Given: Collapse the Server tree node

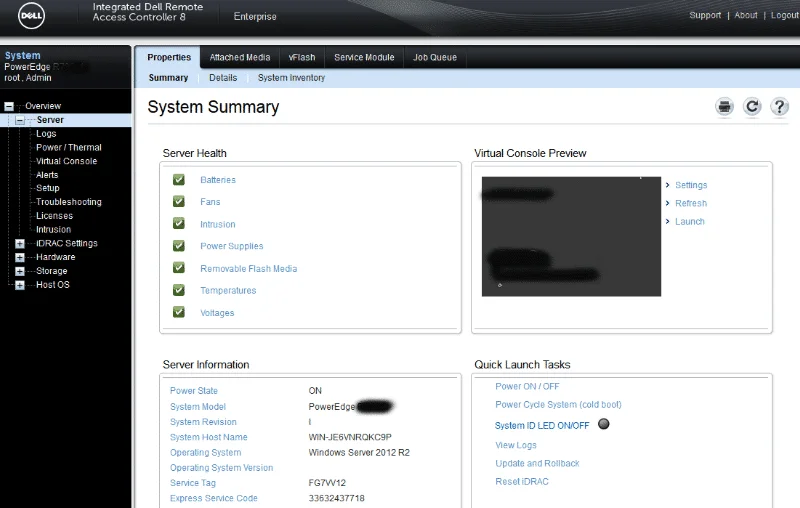Looking at the screenshot, I should tap(20, 120).
